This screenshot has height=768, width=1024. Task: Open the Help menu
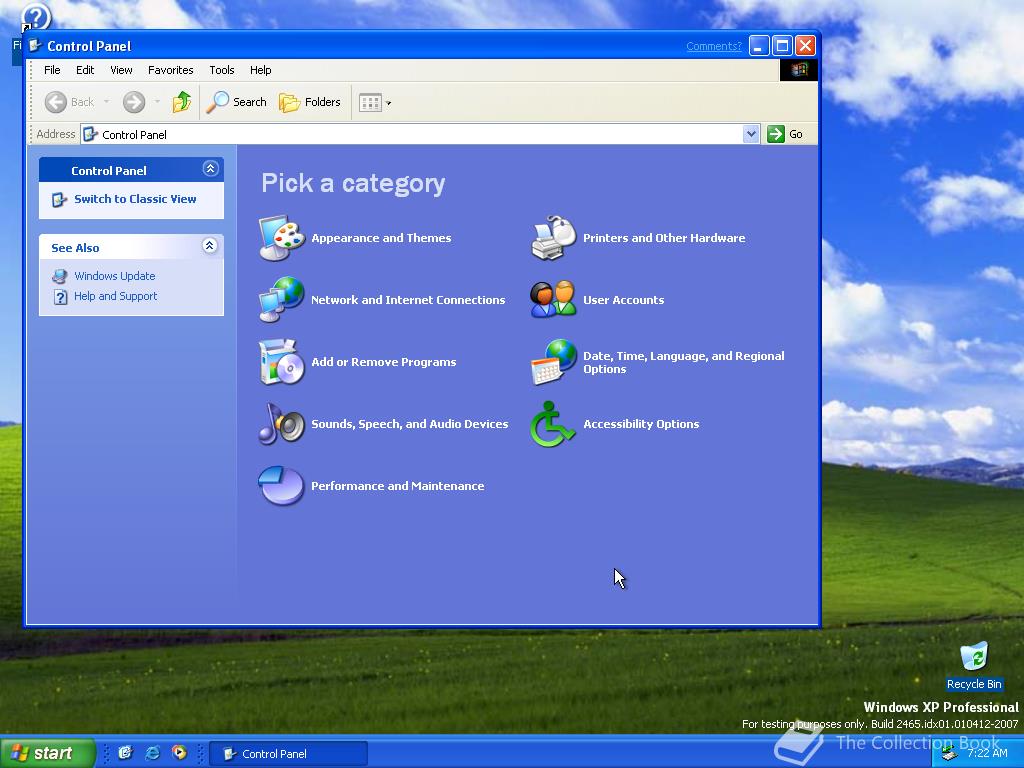[260, 70]
